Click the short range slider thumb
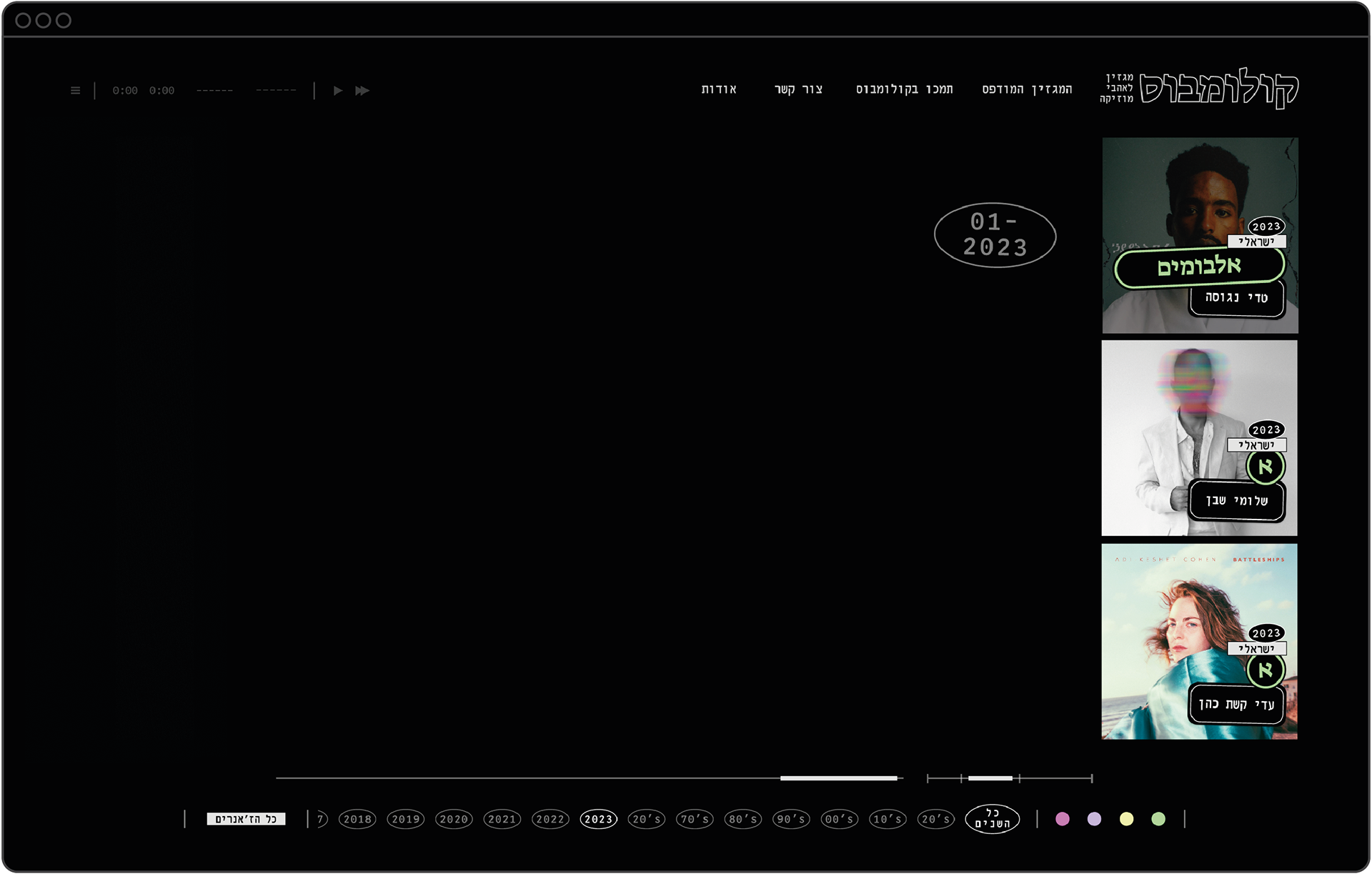This screenshot has height=874, width=1372. [x=990, y=778]
